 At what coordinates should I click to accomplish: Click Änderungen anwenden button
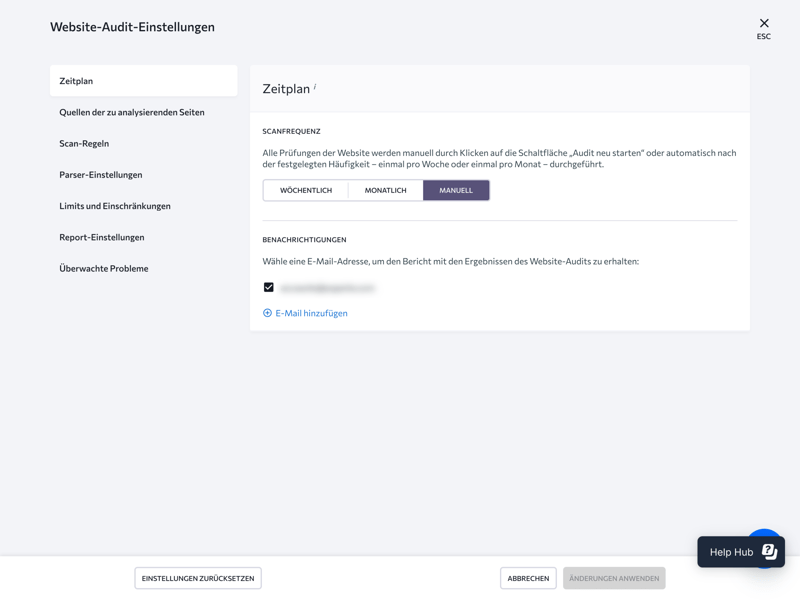tap(614, 578)
